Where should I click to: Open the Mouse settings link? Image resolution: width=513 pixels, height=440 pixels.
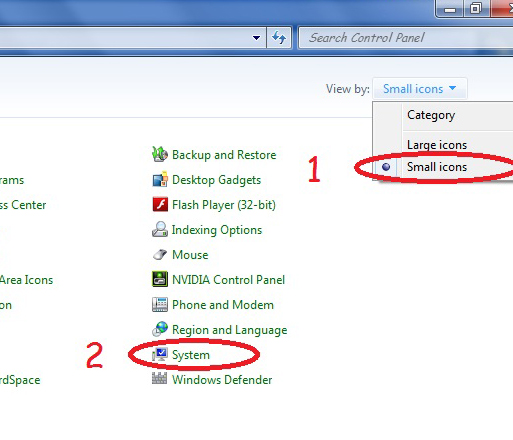[190, 255]
